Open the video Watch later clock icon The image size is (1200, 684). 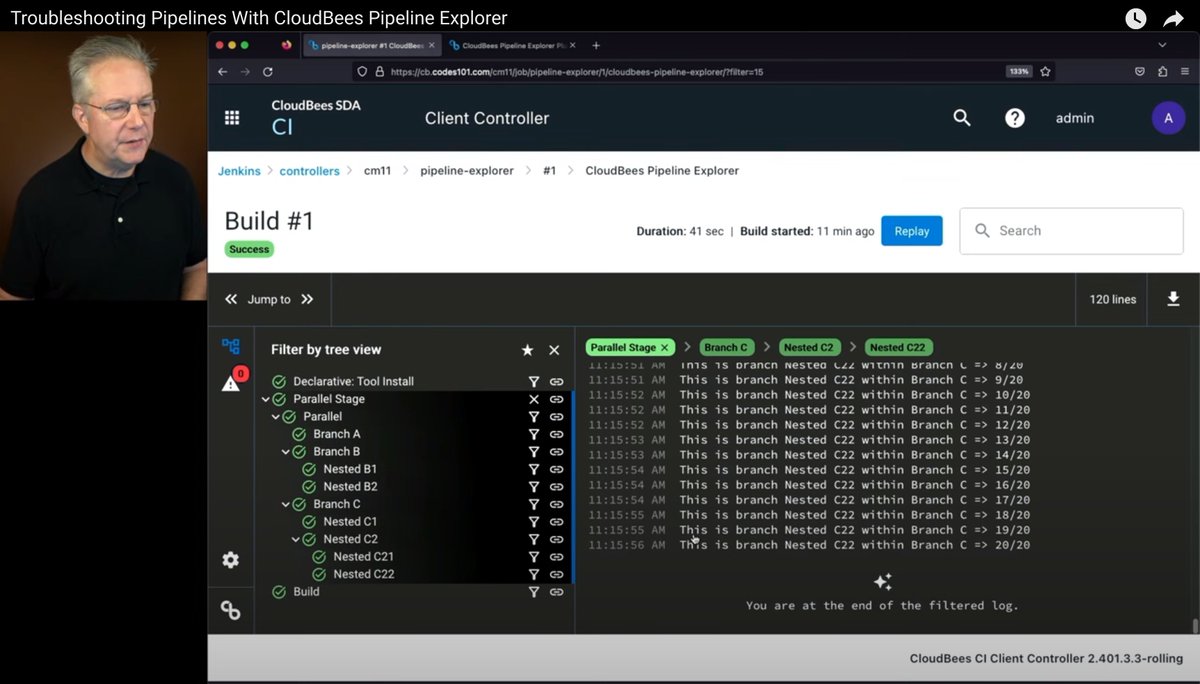coord(1136,18)
